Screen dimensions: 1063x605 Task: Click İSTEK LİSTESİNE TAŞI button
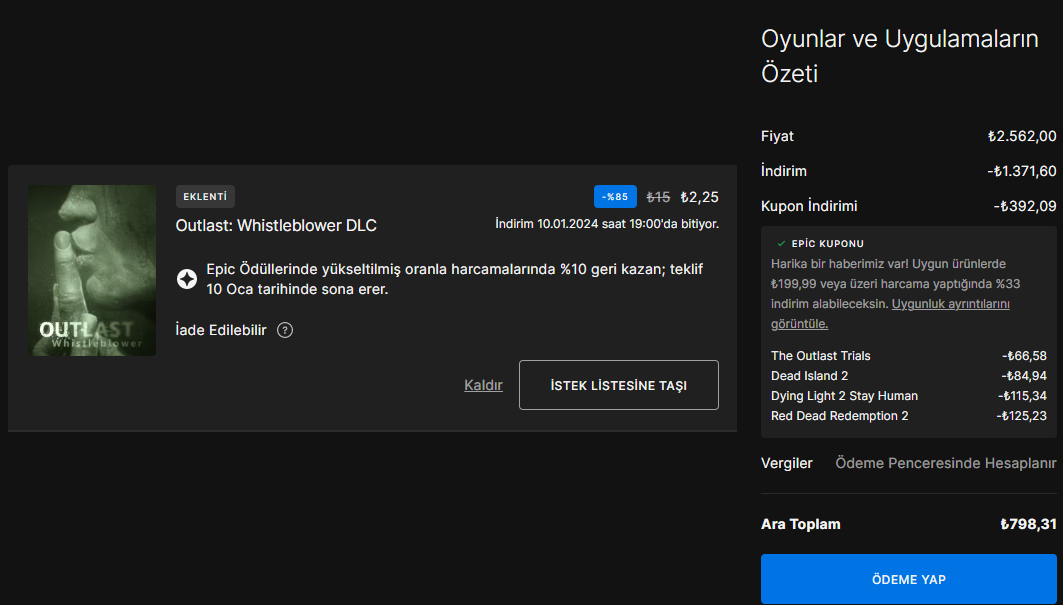(x=618, y=385)
